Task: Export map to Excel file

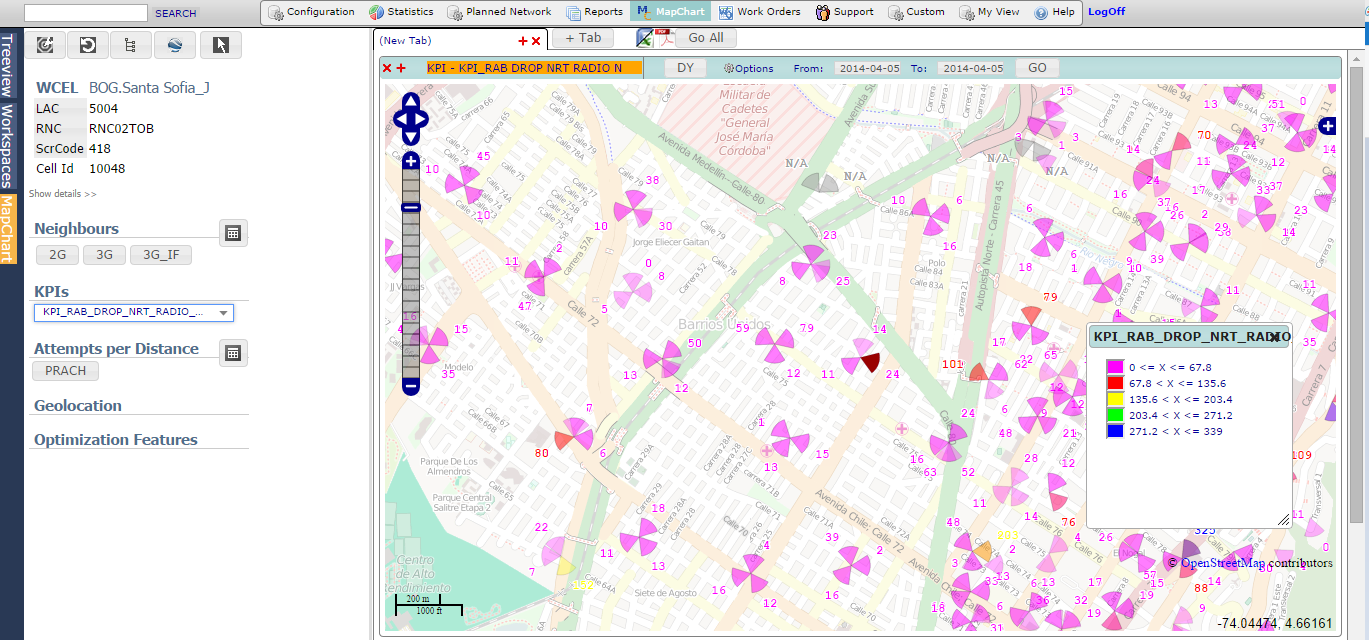Action: tap(645, 38)
